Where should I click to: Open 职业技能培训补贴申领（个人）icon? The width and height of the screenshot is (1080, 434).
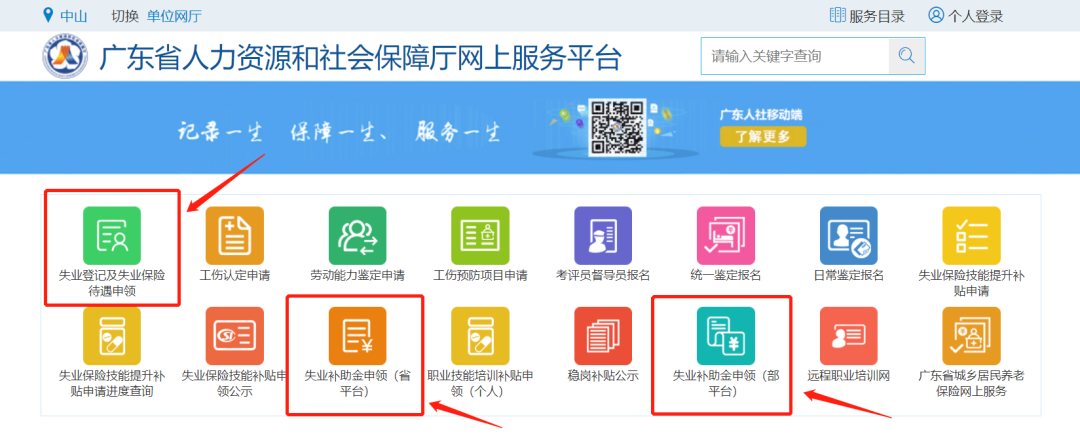pos(480,336)
